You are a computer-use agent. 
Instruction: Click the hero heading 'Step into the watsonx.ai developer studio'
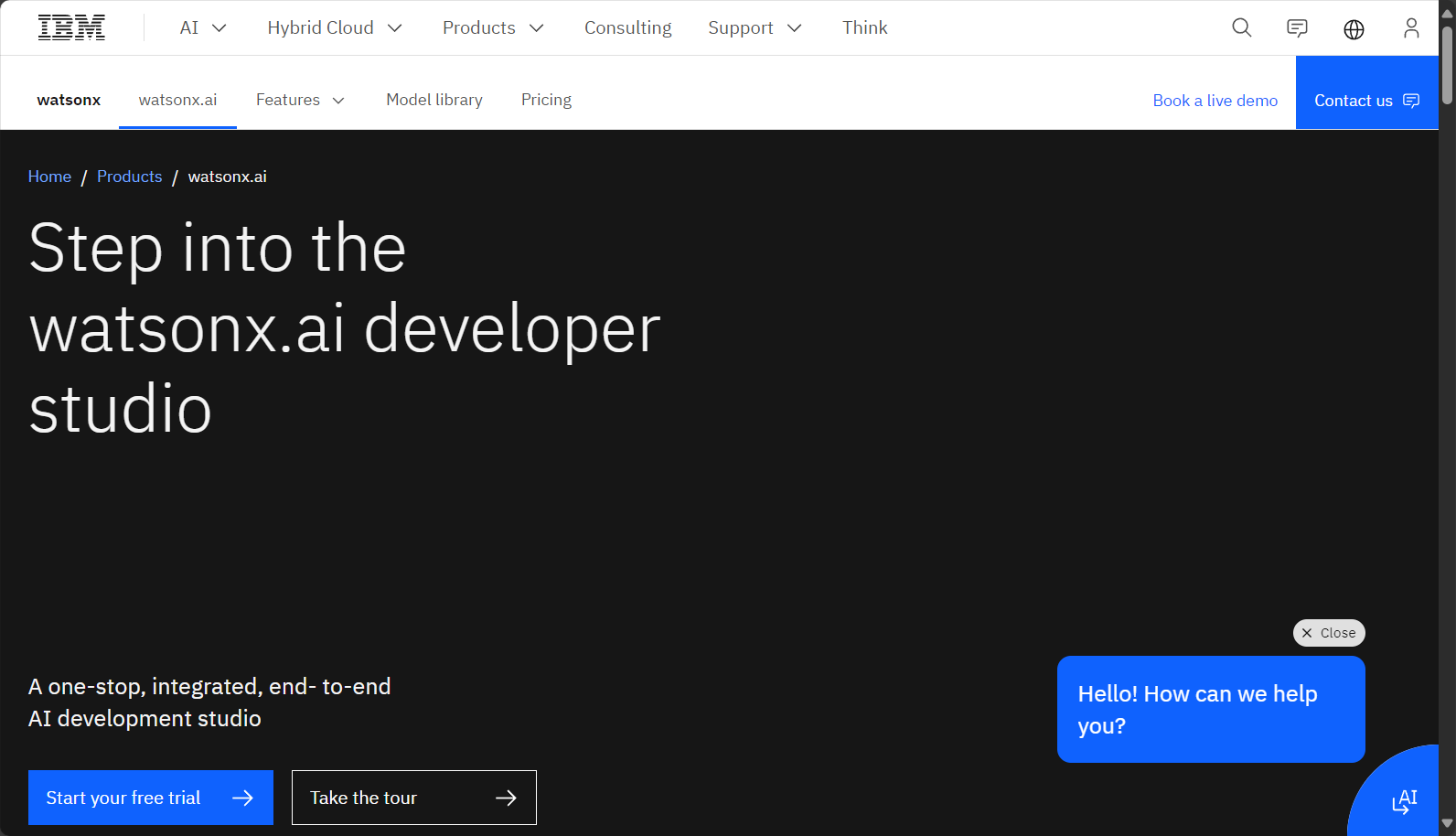click(x=345, y=327)
